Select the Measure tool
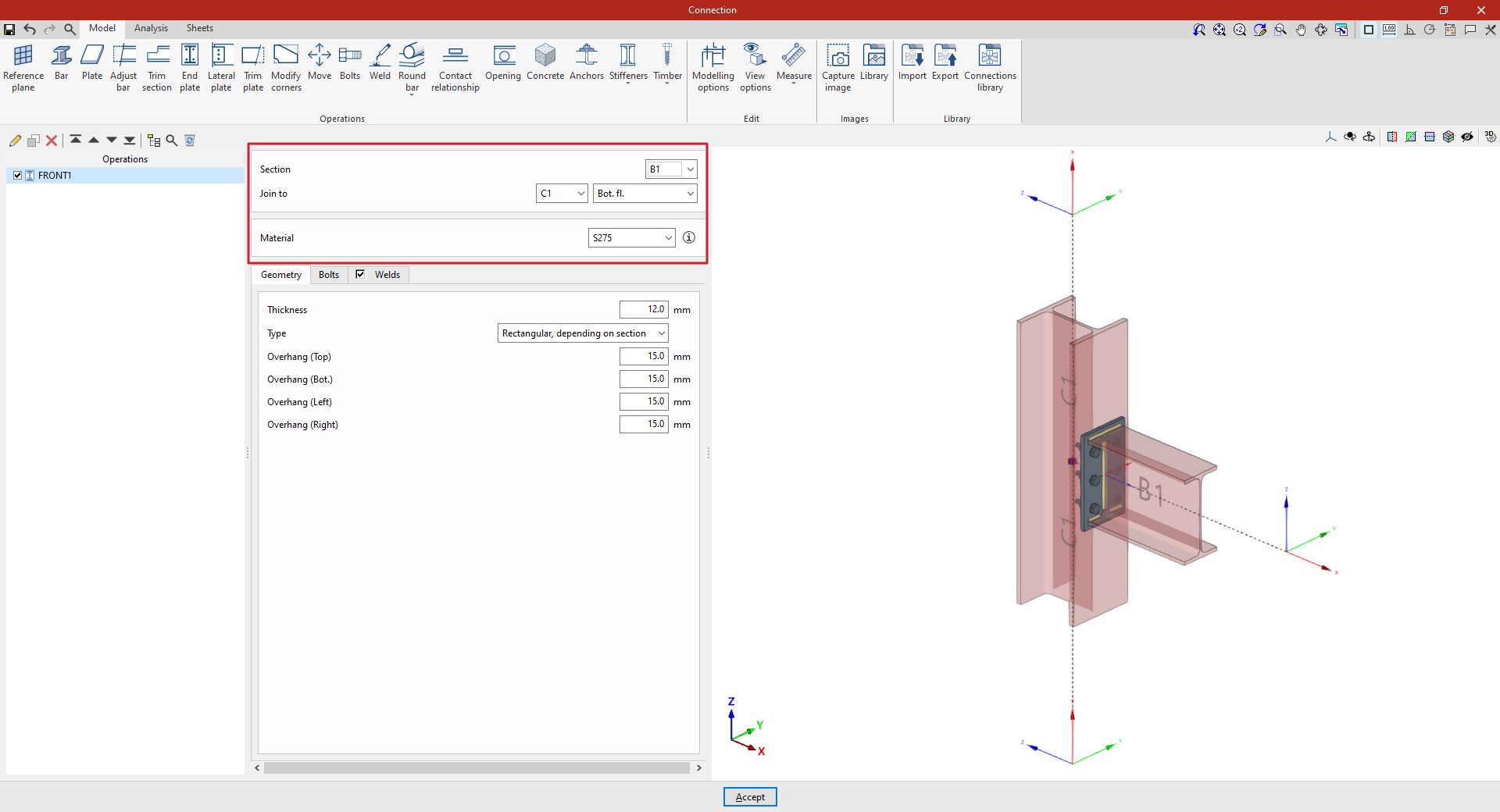The image size is (1500, 812). point(794,62)
